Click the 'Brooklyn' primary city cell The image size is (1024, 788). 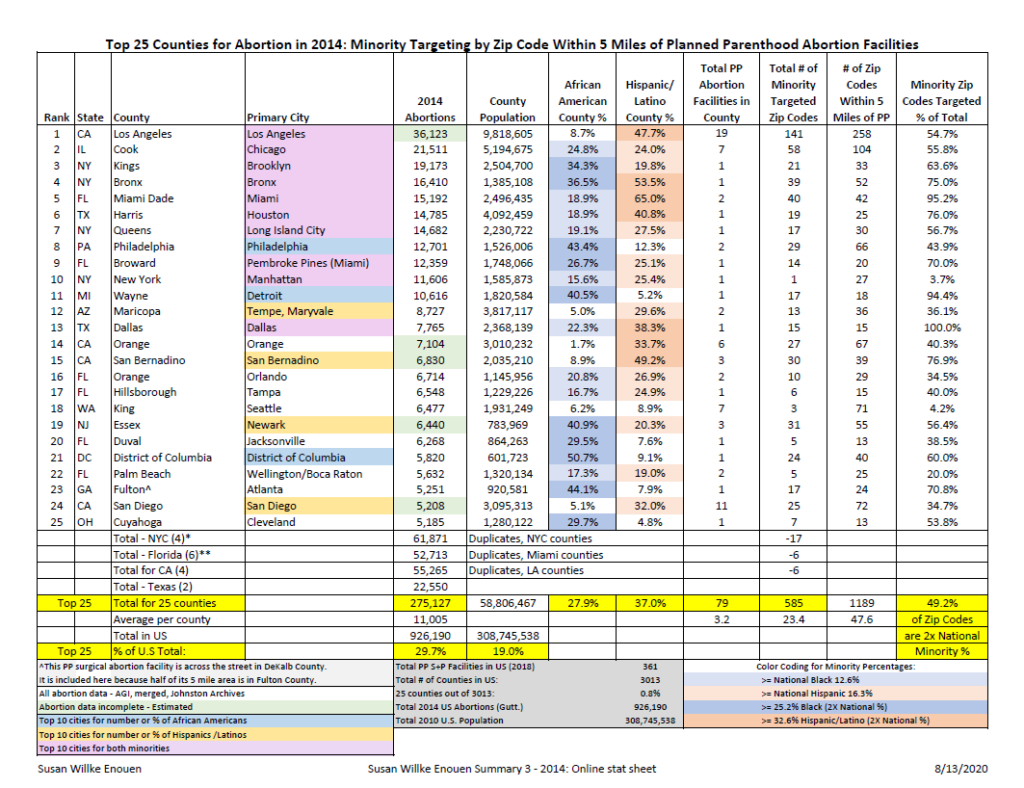coord(319,166)
